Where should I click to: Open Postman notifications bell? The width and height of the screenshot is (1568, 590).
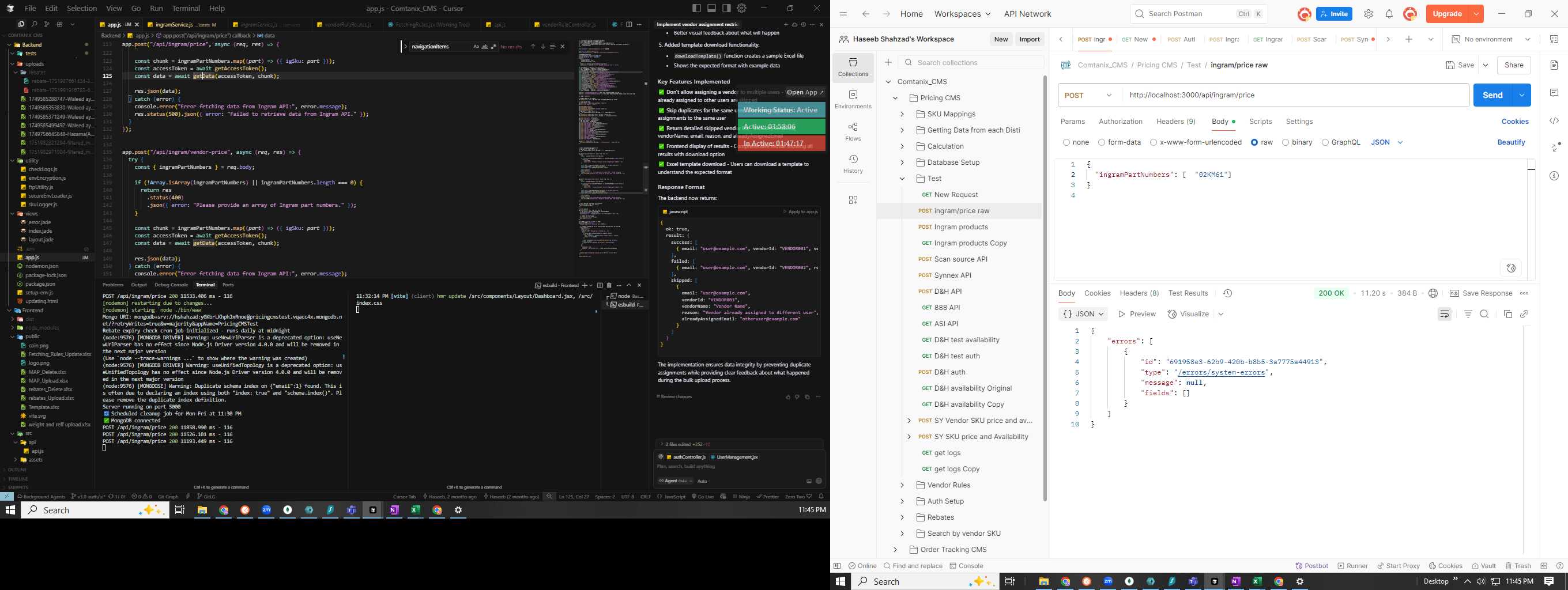(1389, 14)
